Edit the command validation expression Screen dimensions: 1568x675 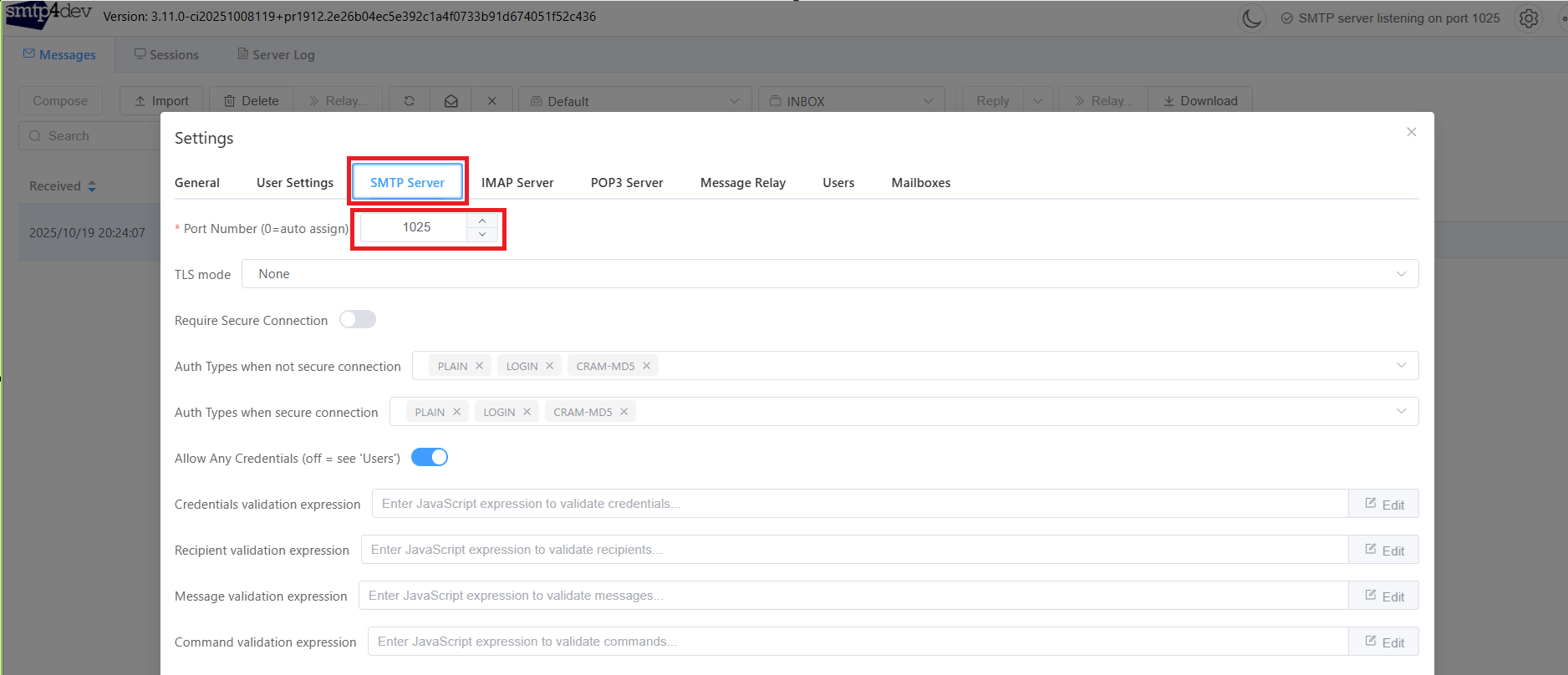click(1384, 642)
